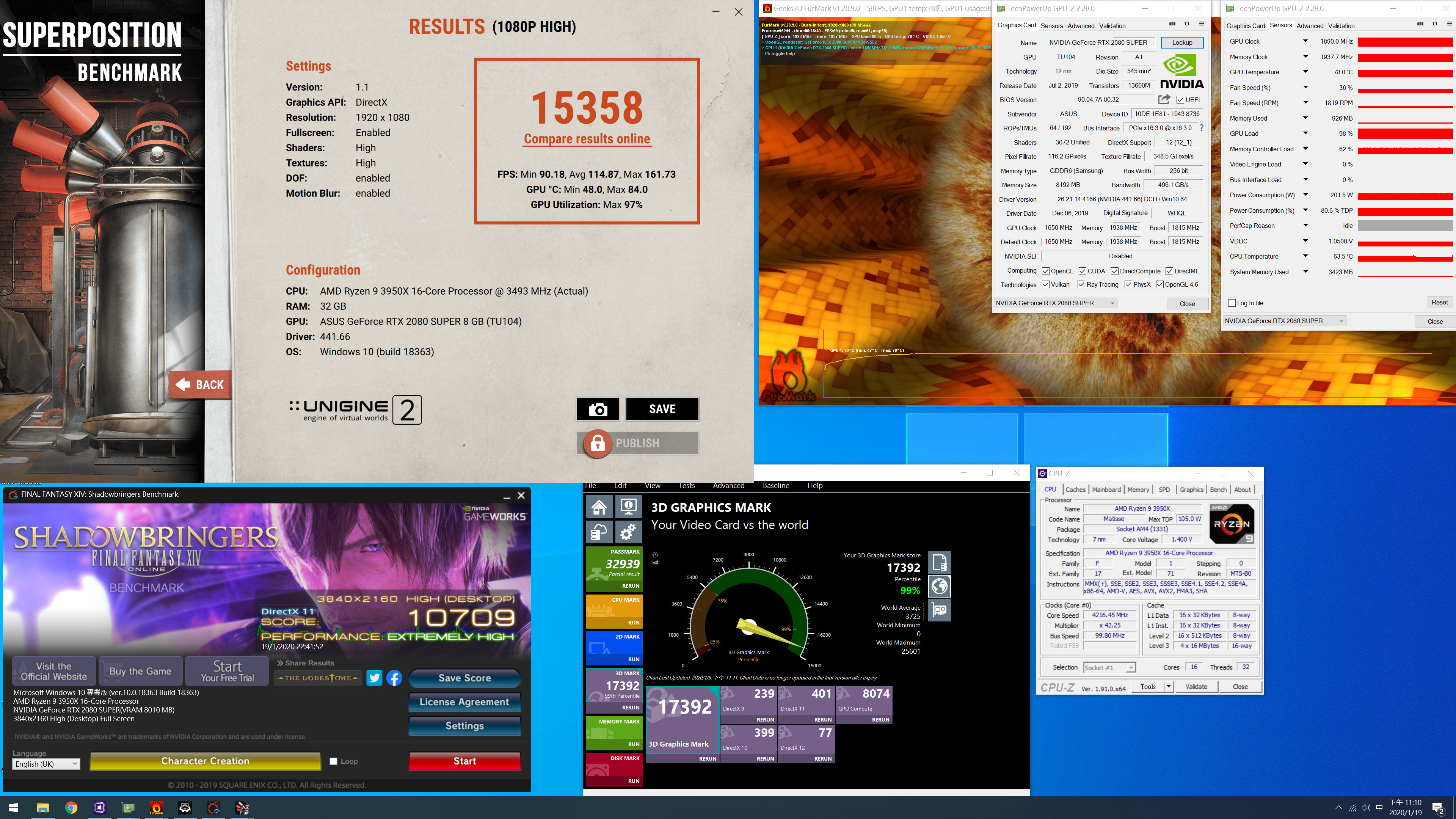Open Power Consumption (W) dropdown arrow
Screen dimensions: 1456x819
coord(1305,195)
